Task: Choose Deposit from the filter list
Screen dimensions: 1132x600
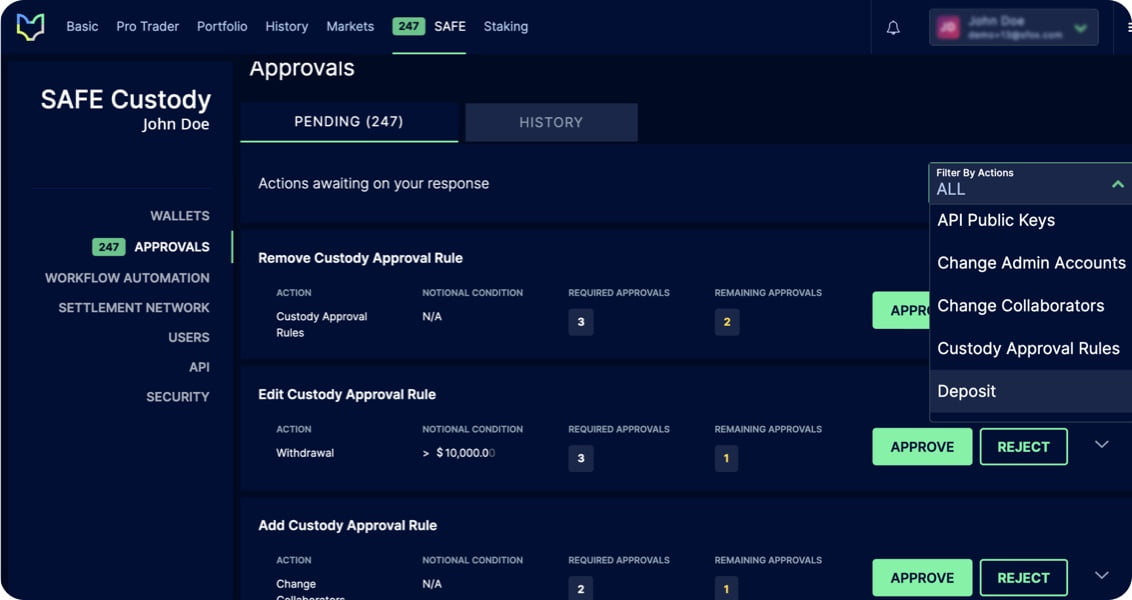Action: coord(966,392)
